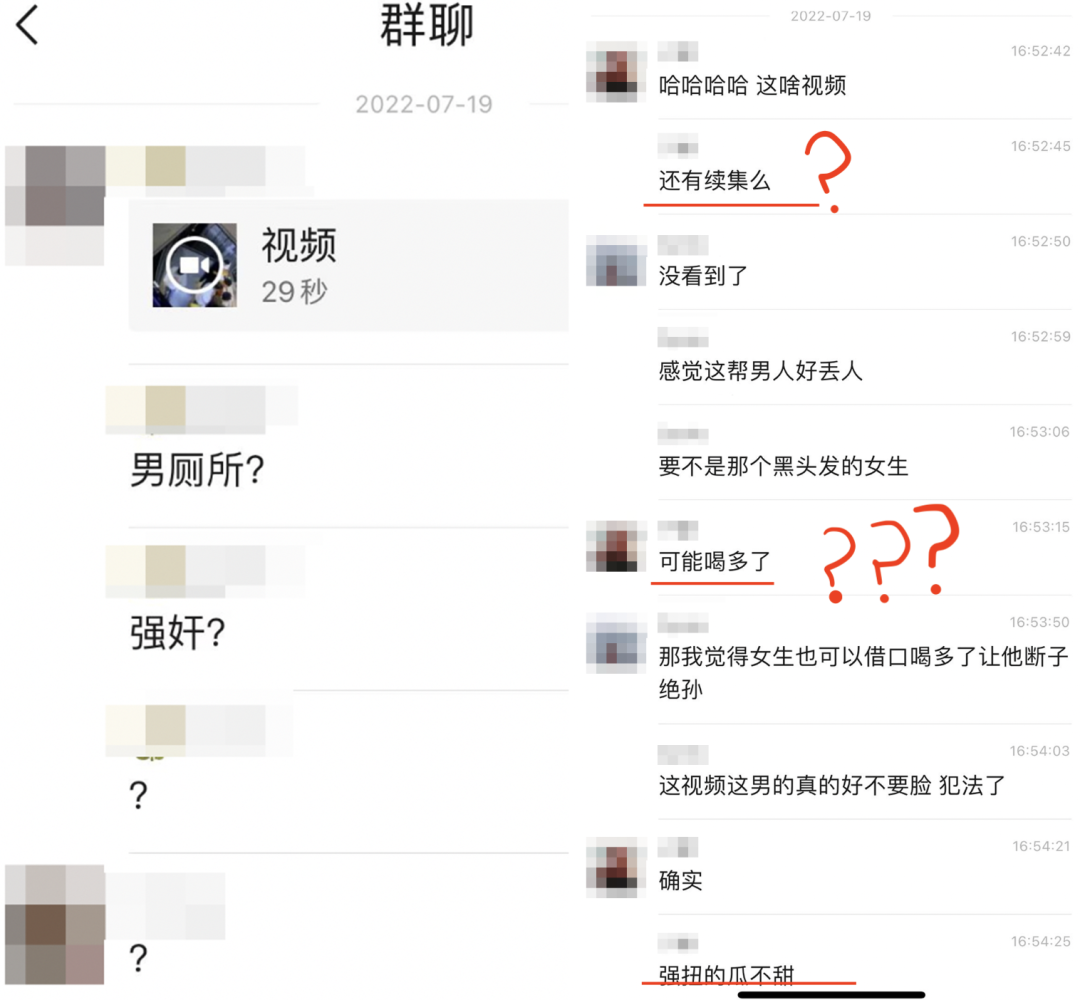This screenshot has width=1080, height=1000.
Task: Select message about 这视频这男的真的好不要脸
Action: pyautogui.click(x=831, y=785)
